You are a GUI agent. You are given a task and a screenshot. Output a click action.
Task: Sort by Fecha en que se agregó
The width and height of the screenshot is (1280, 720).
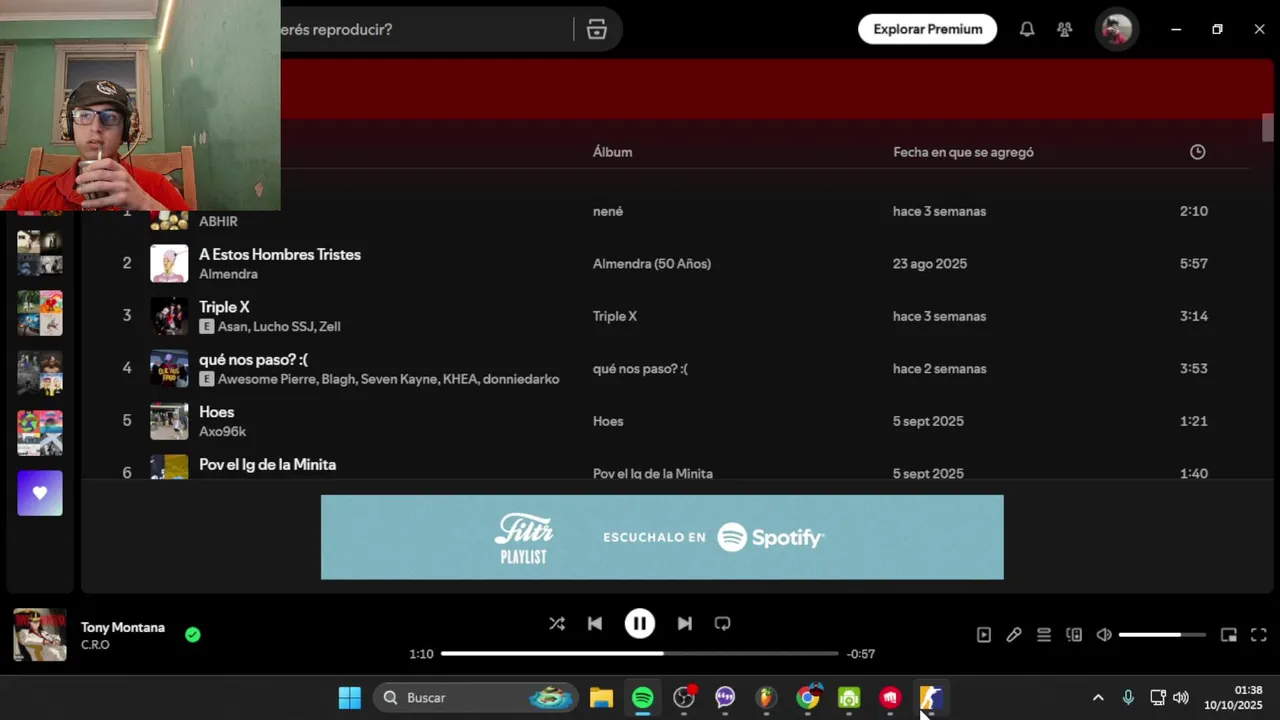click(x=963, y=152)
